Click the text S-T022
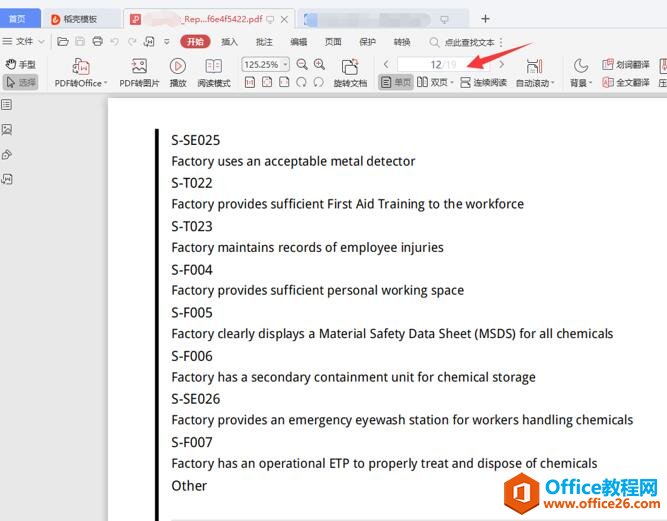The image size is (667, 521). coord(191,183)
